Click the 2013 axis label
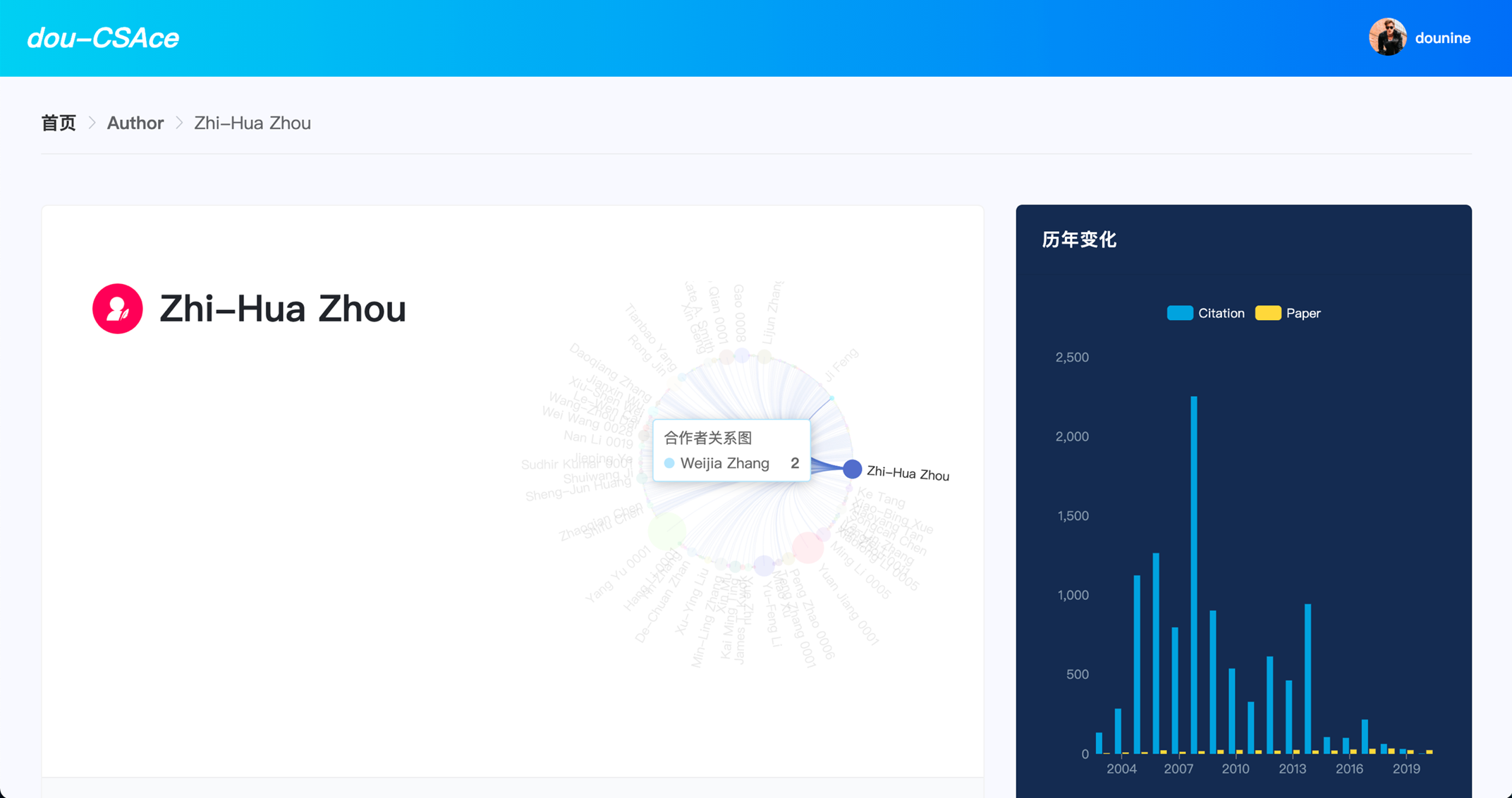Screen dimensions: 1512x798 [1292, 769]
